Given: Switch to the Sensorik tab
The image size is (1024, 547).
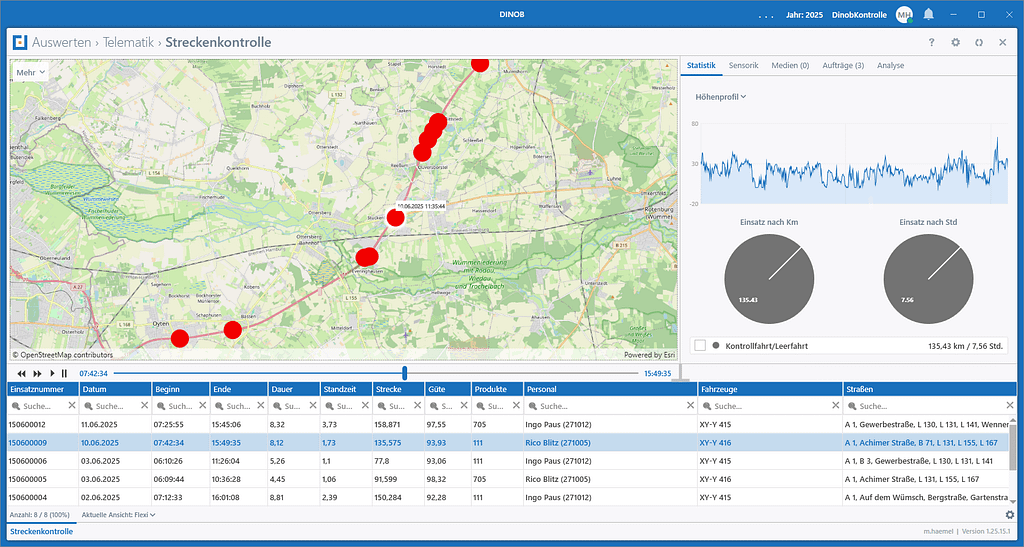Looking at the screenshot, I should (x=743, y=66).
